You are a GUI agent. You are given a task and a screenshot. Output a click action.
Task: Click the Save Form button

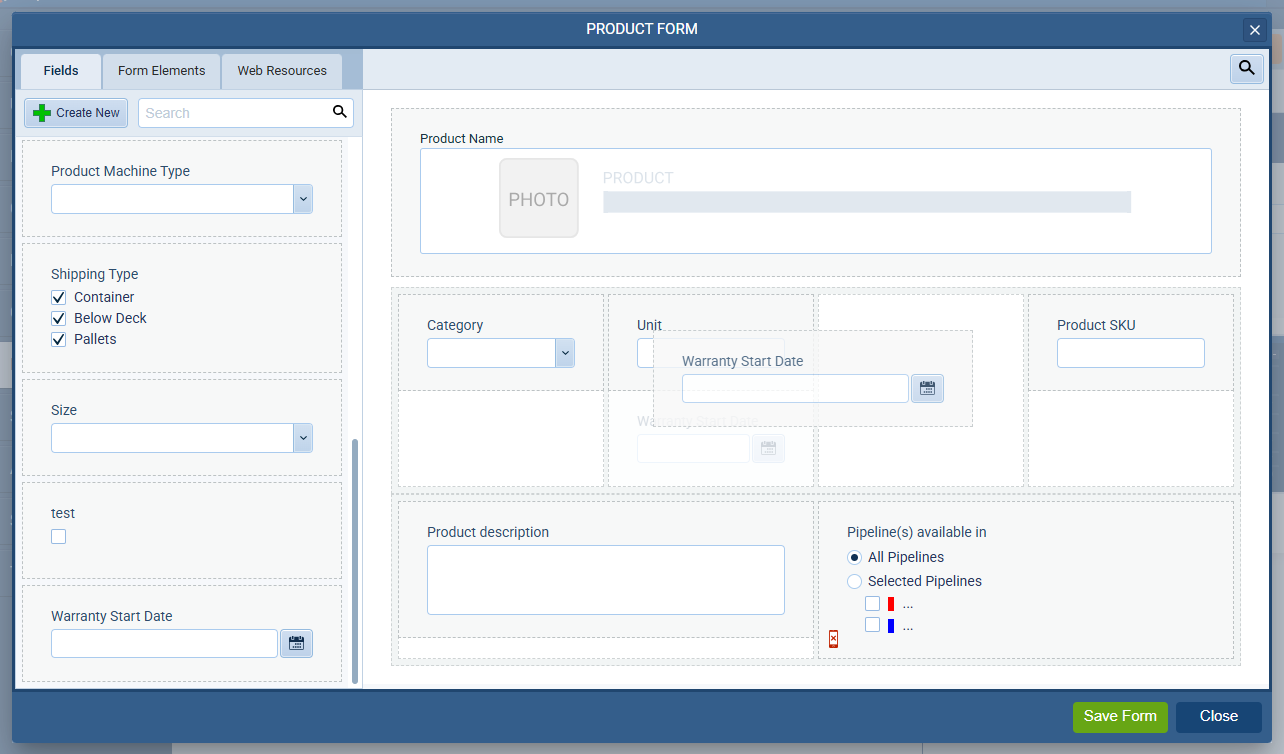coord(1119,716)
